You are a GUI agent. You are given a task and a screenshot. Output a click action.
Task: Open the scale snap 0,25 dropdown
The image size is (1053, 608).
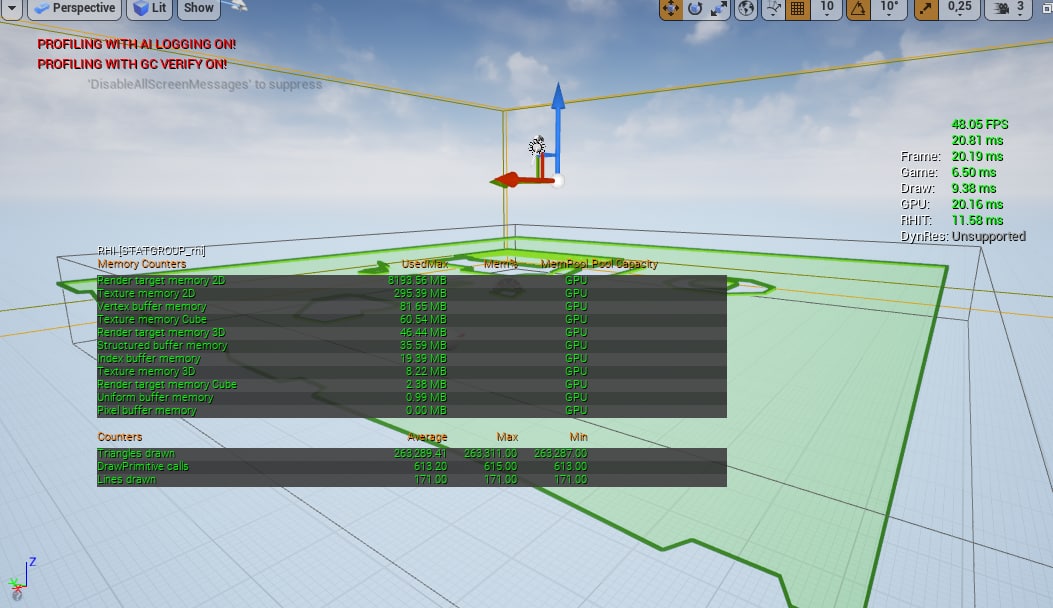[959, 9]
